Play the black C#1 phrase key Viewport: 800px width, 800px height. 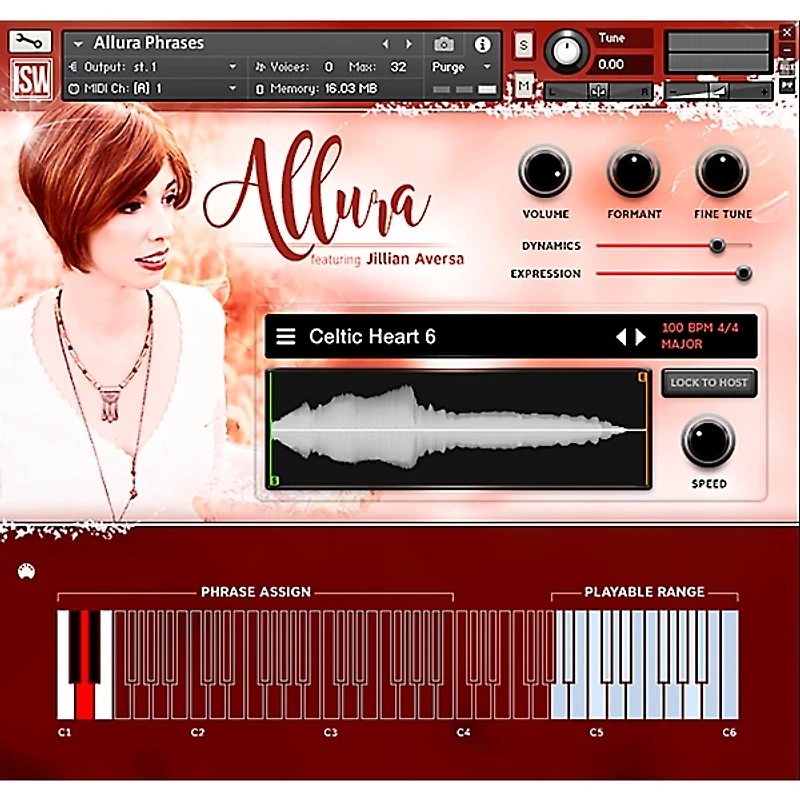(74, 645)
